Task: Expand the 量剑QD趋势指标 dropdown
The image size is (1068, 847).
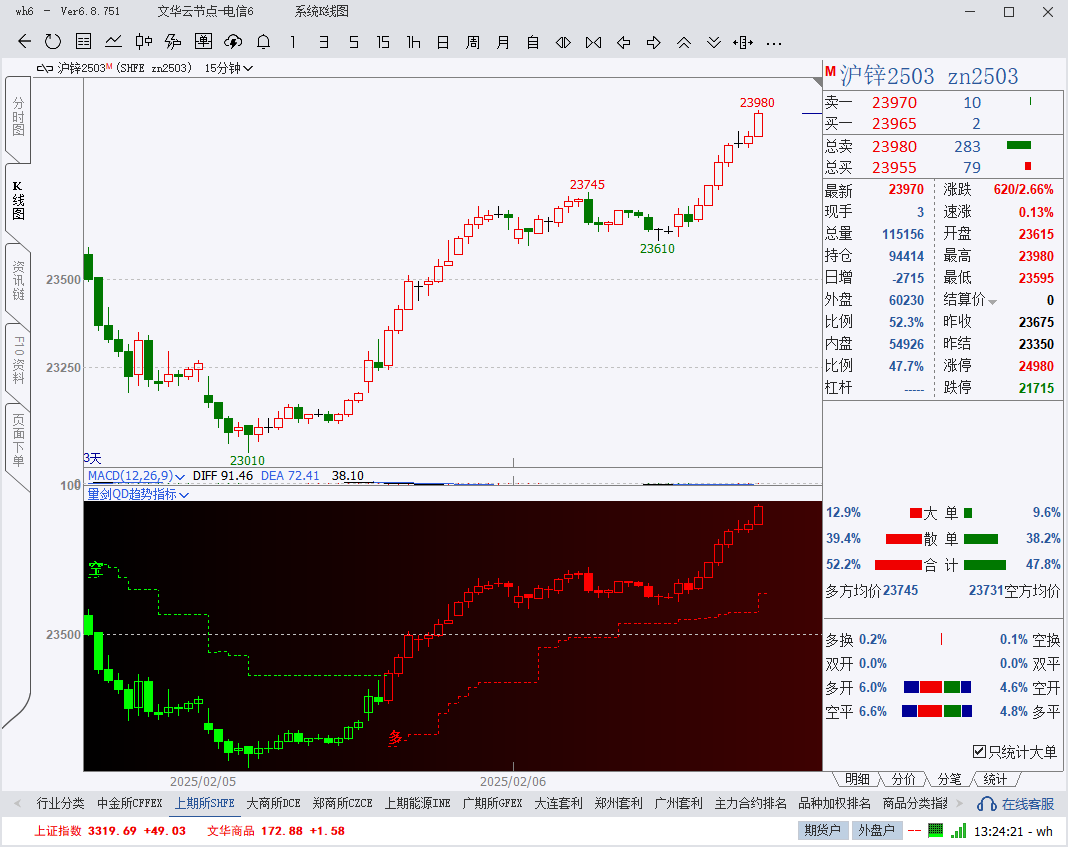Action: 184,494
